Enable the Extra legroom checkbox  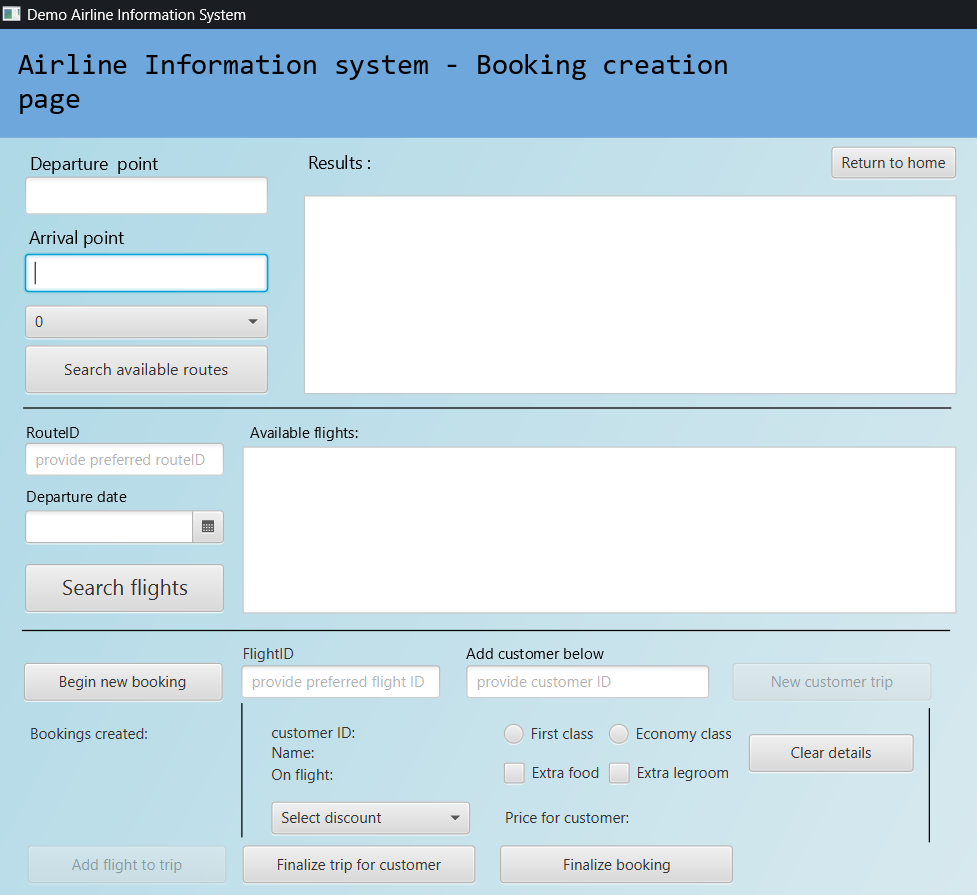[x=619, y=773]
